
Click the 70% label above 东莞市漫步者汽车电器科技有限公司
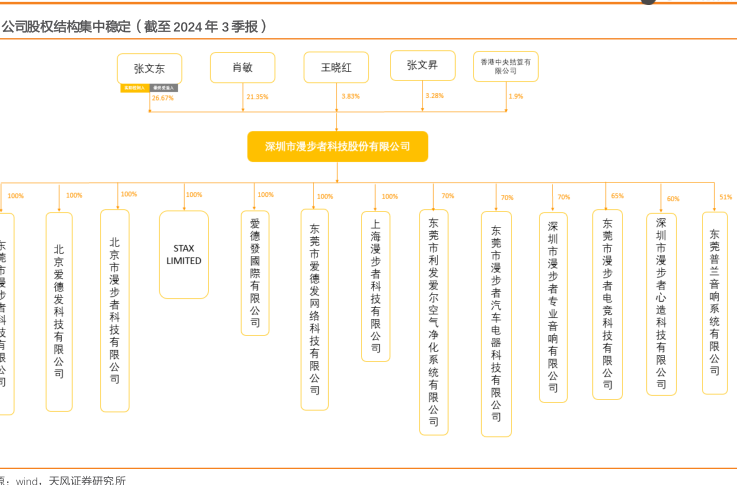click(x=507, y=197)
